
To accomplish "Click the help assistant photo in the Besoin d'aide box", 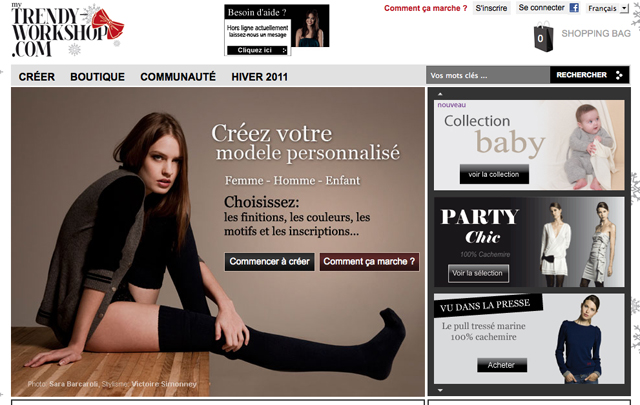I will click(310, 27).
